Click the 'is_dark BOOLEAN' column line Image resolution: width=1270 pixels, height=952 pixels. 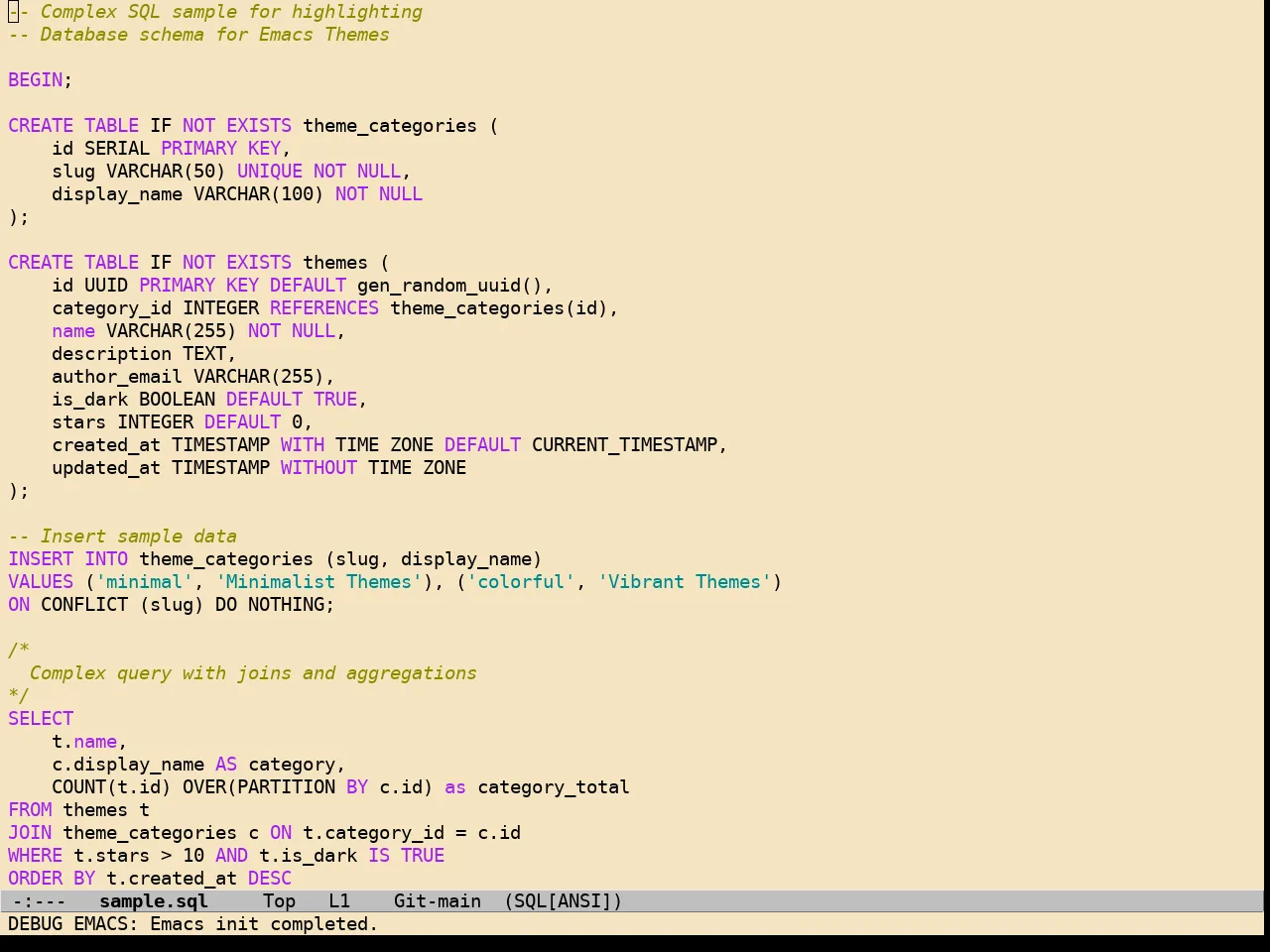[x=209, y=400]
